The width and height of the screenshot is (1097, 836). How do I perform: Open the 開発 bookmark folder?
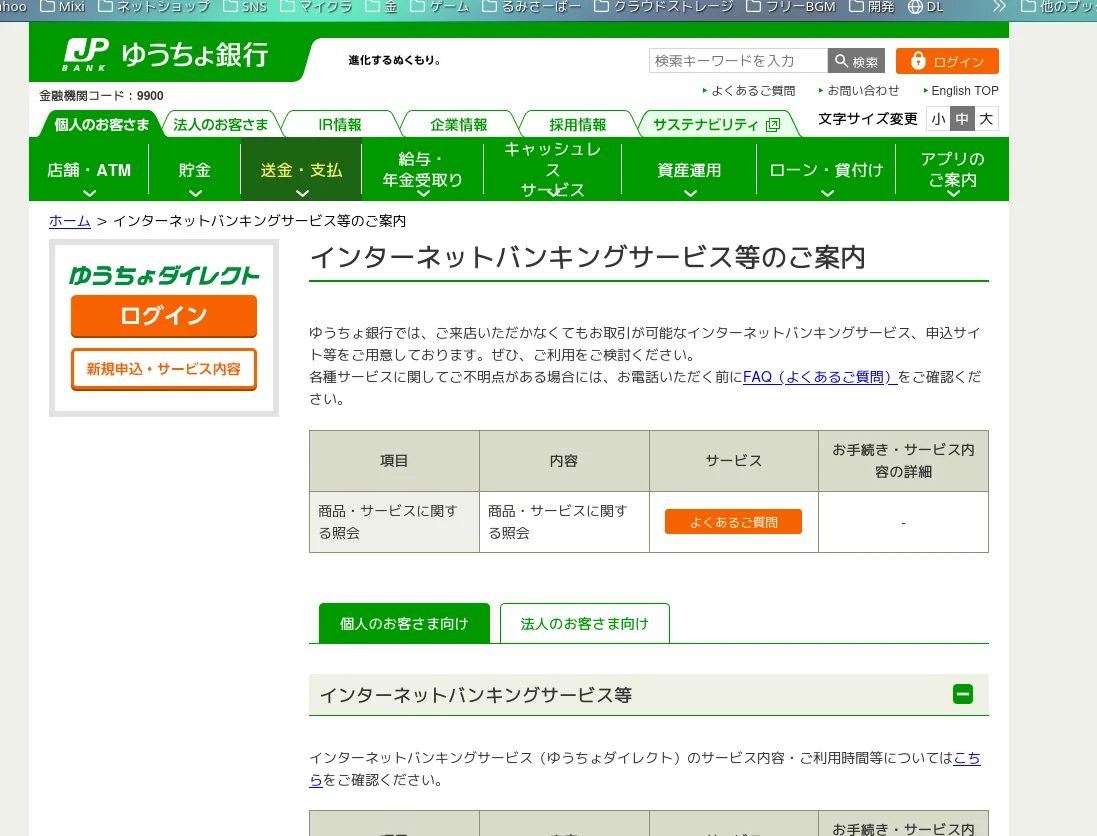871,7
